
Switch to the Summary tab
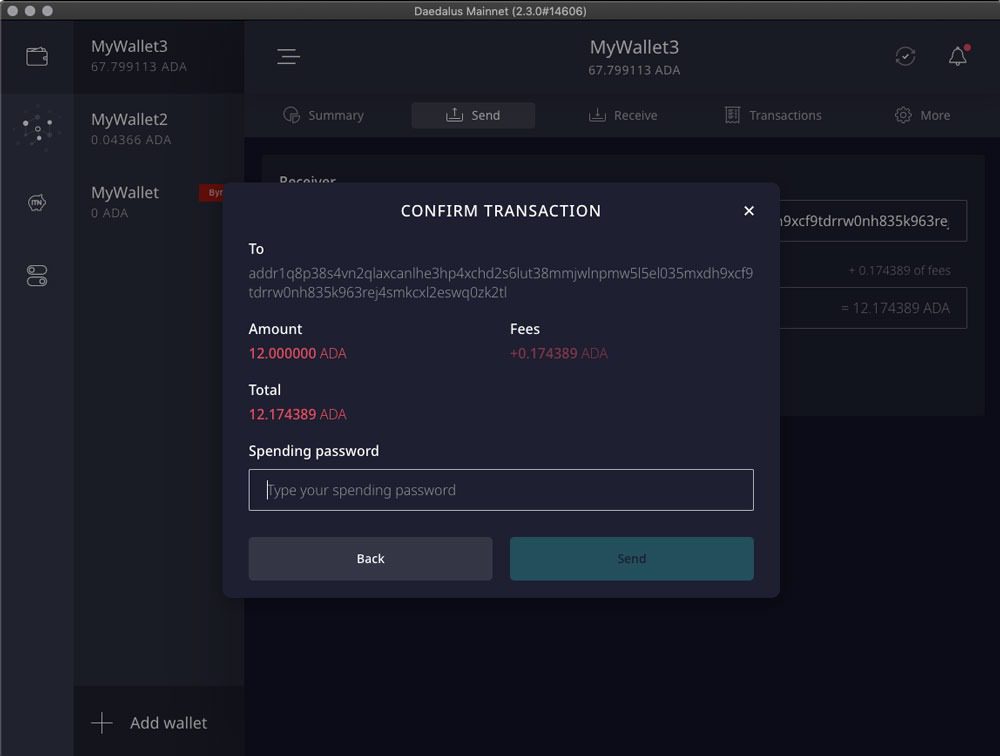tap(324, 115)
